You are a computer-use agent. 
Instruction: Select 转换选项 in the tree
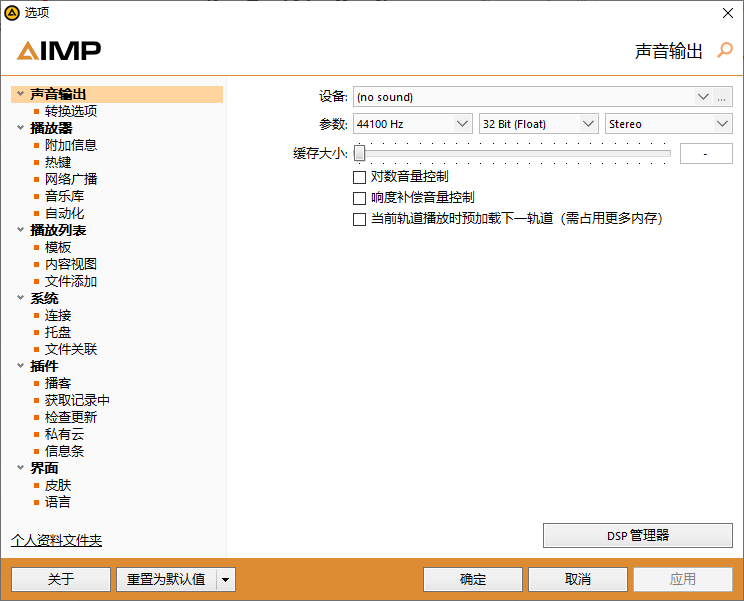click(71, 111)
